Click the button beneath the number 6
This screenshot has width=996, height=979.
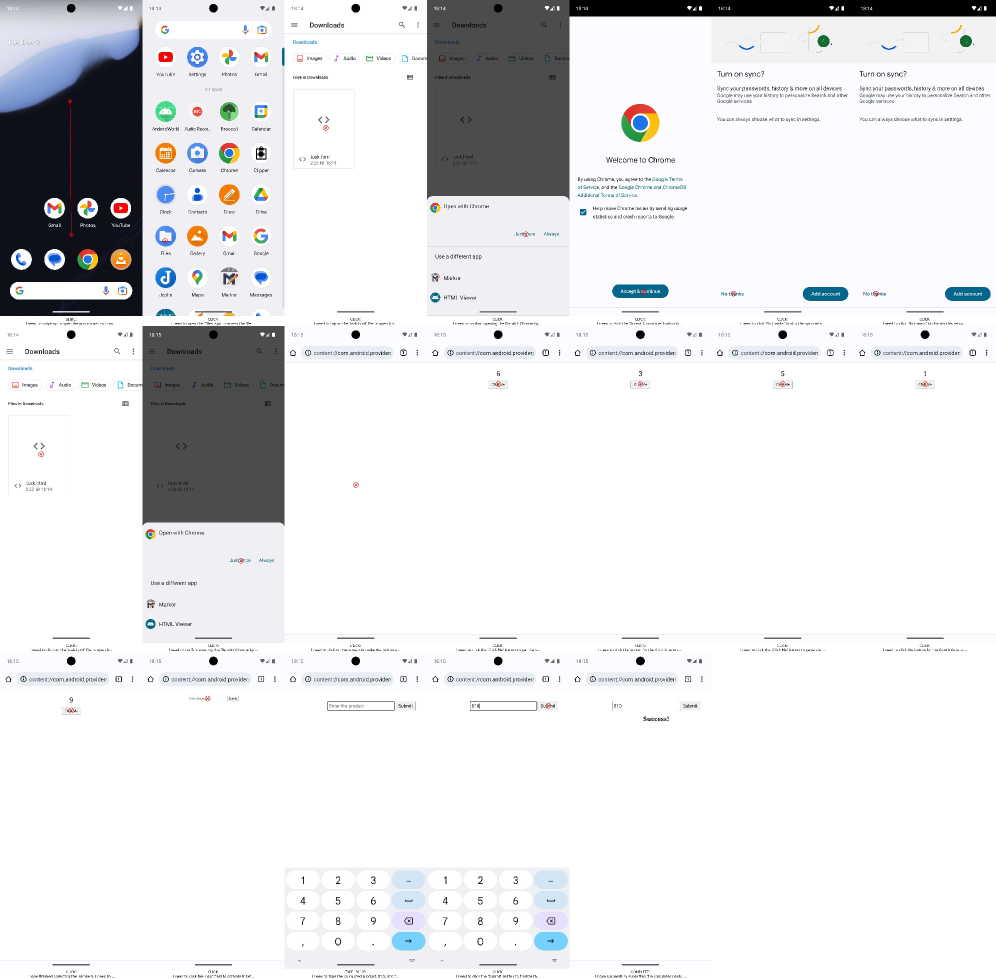click(498, 384)
